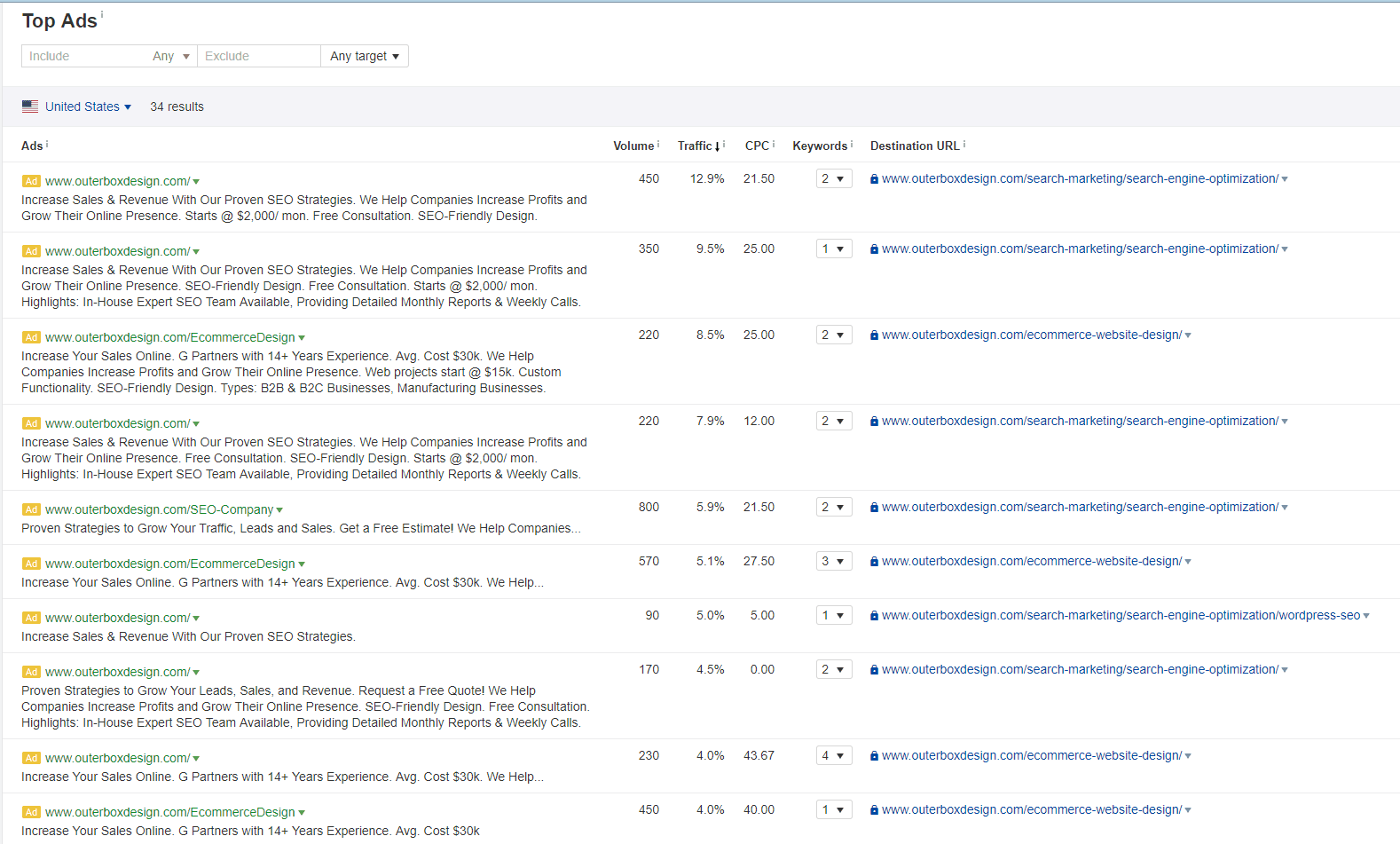Open the ecommerce-website-design destination in 40.00 CPC row

pyautogui.click(x=1032, y=809)
